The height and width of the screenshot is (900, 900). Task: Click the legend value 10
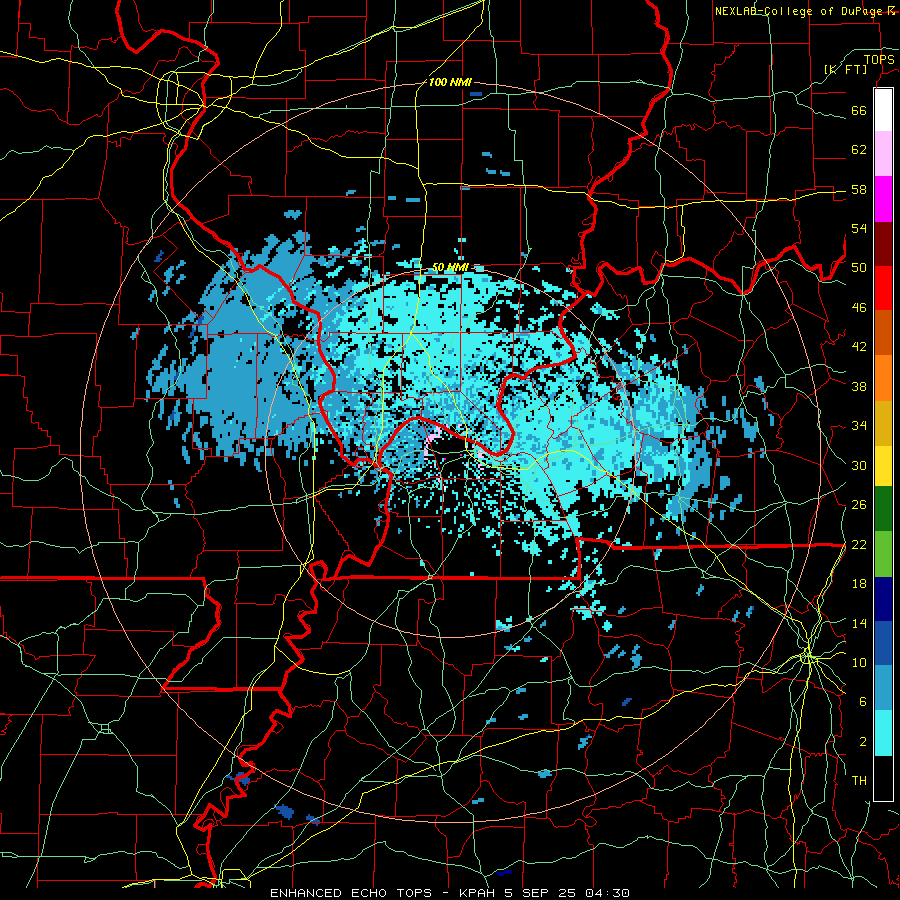(x=859, y=662)
